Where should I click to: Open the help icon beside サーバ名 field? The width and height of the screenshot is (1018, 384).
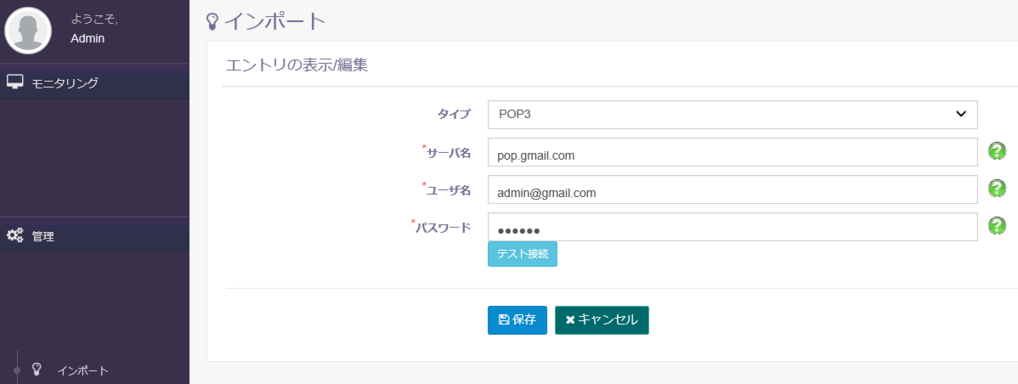coord(997,151)
